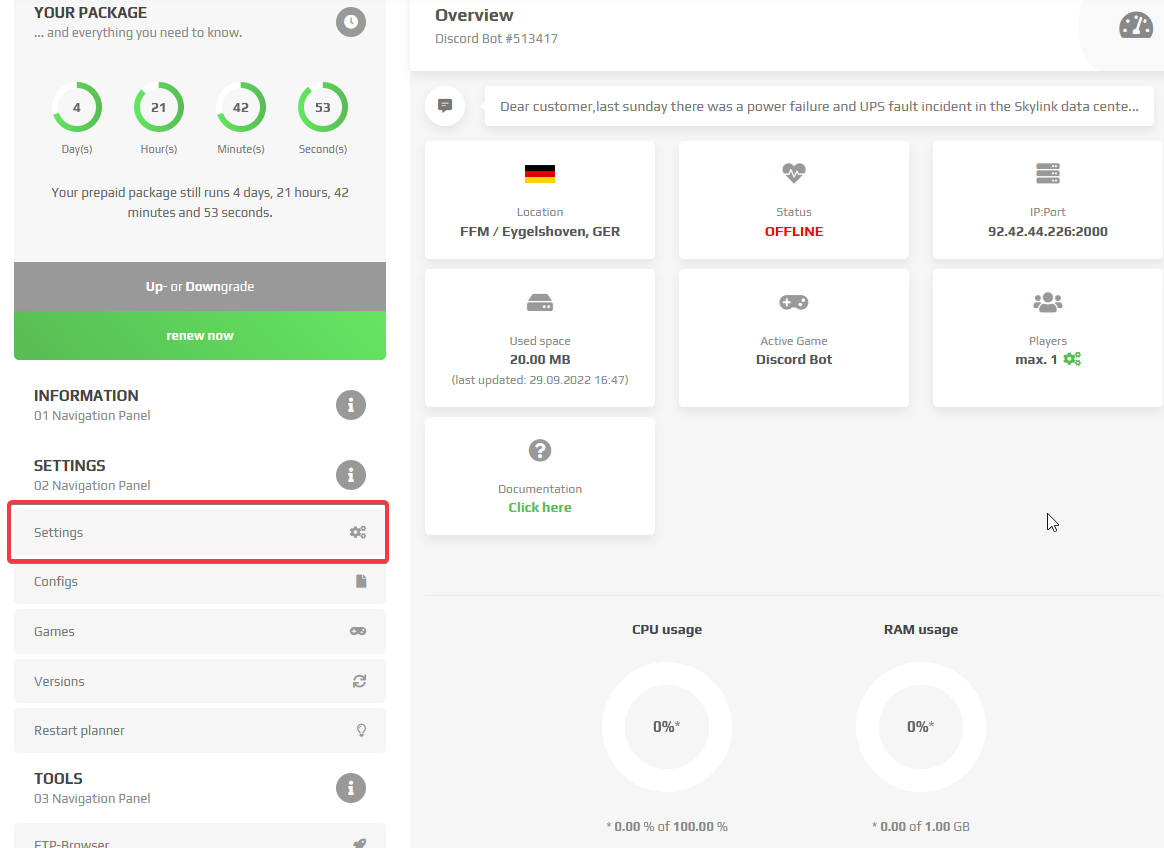Click the CPU usage gauge
Screen dimensions: 1164x848
[x=667, y=727]
